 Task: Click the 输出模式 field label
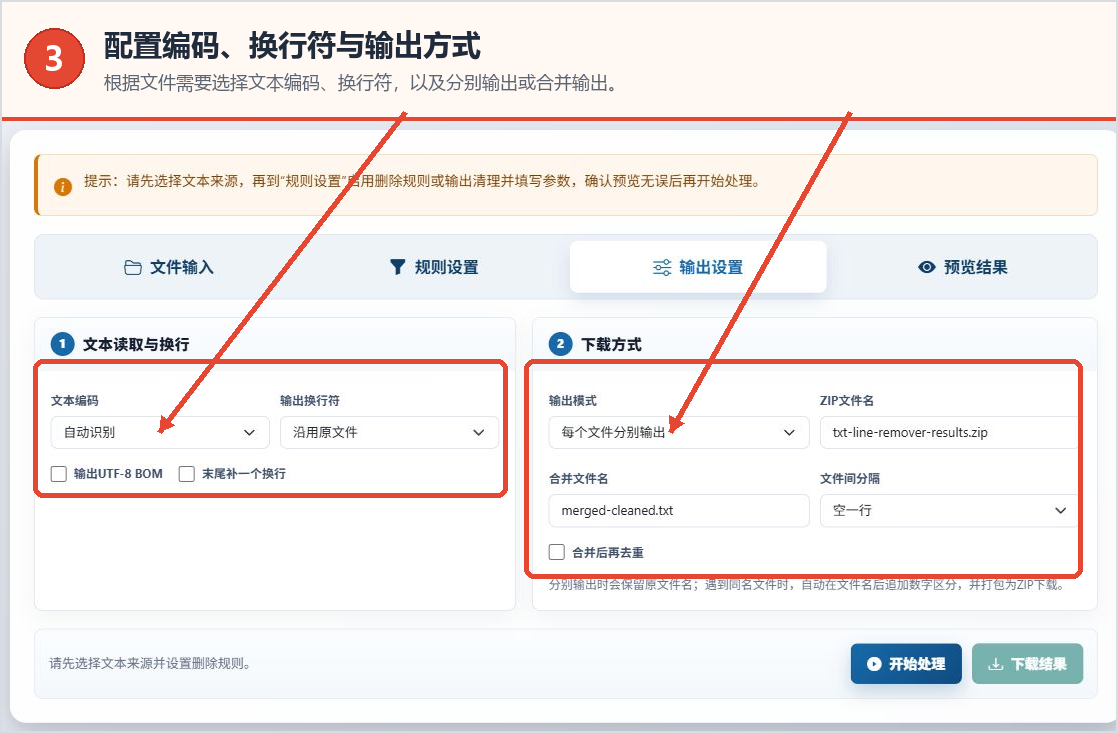[573, 401]
